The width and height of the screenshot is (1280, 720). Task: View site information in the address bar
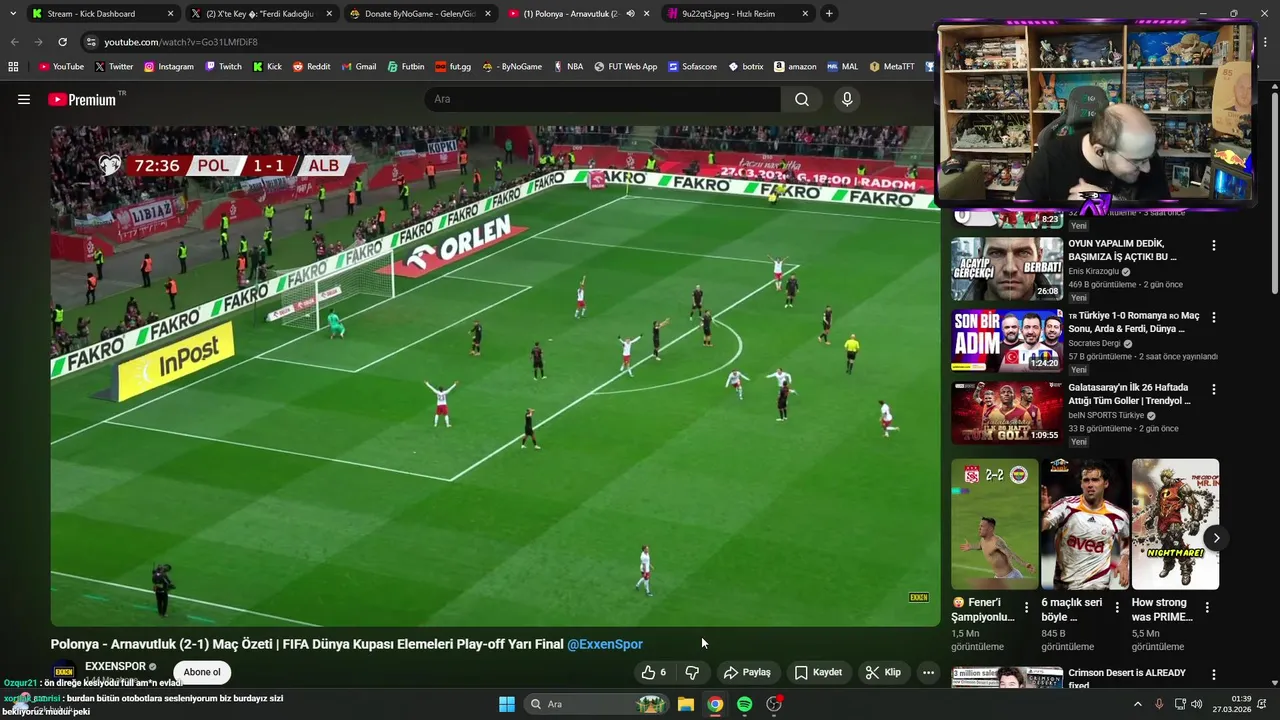pos(91,42)
